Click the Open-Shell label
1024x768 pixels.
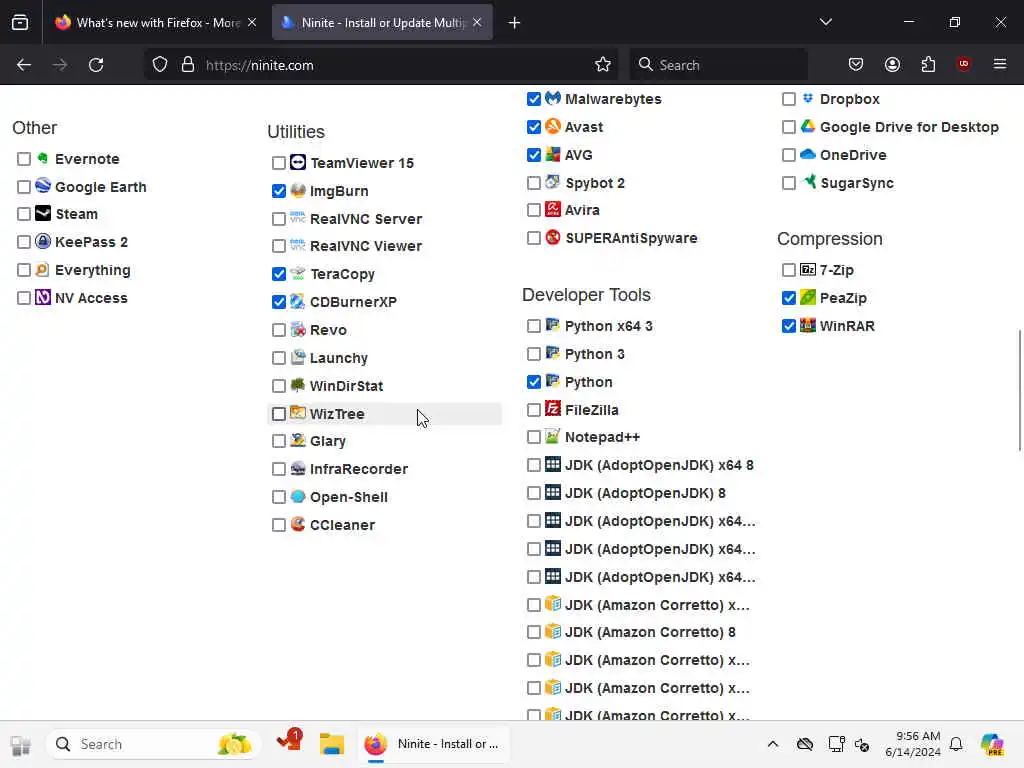pyautogui.click(x=349, y=497)
